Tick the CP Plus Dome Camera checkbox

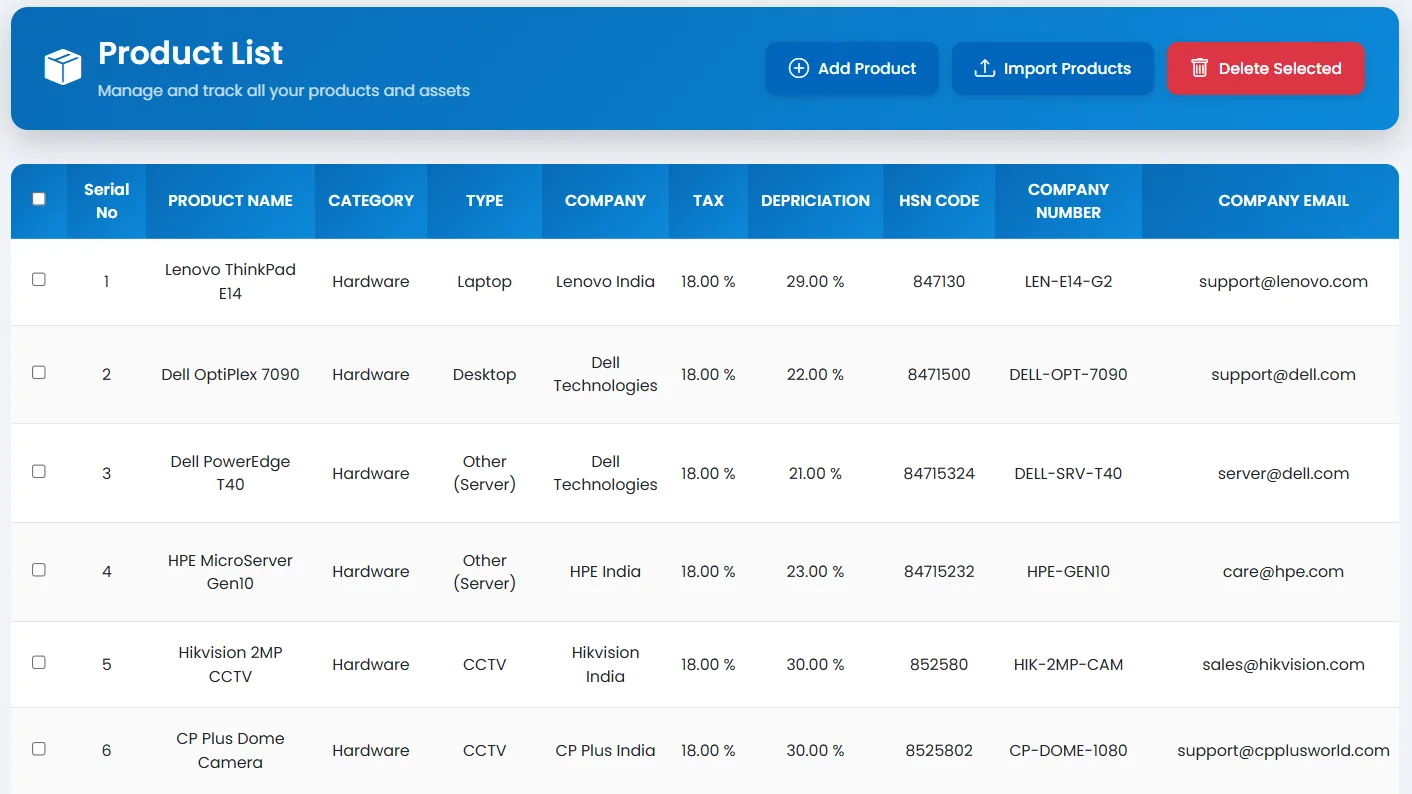[x=39, y=748]
